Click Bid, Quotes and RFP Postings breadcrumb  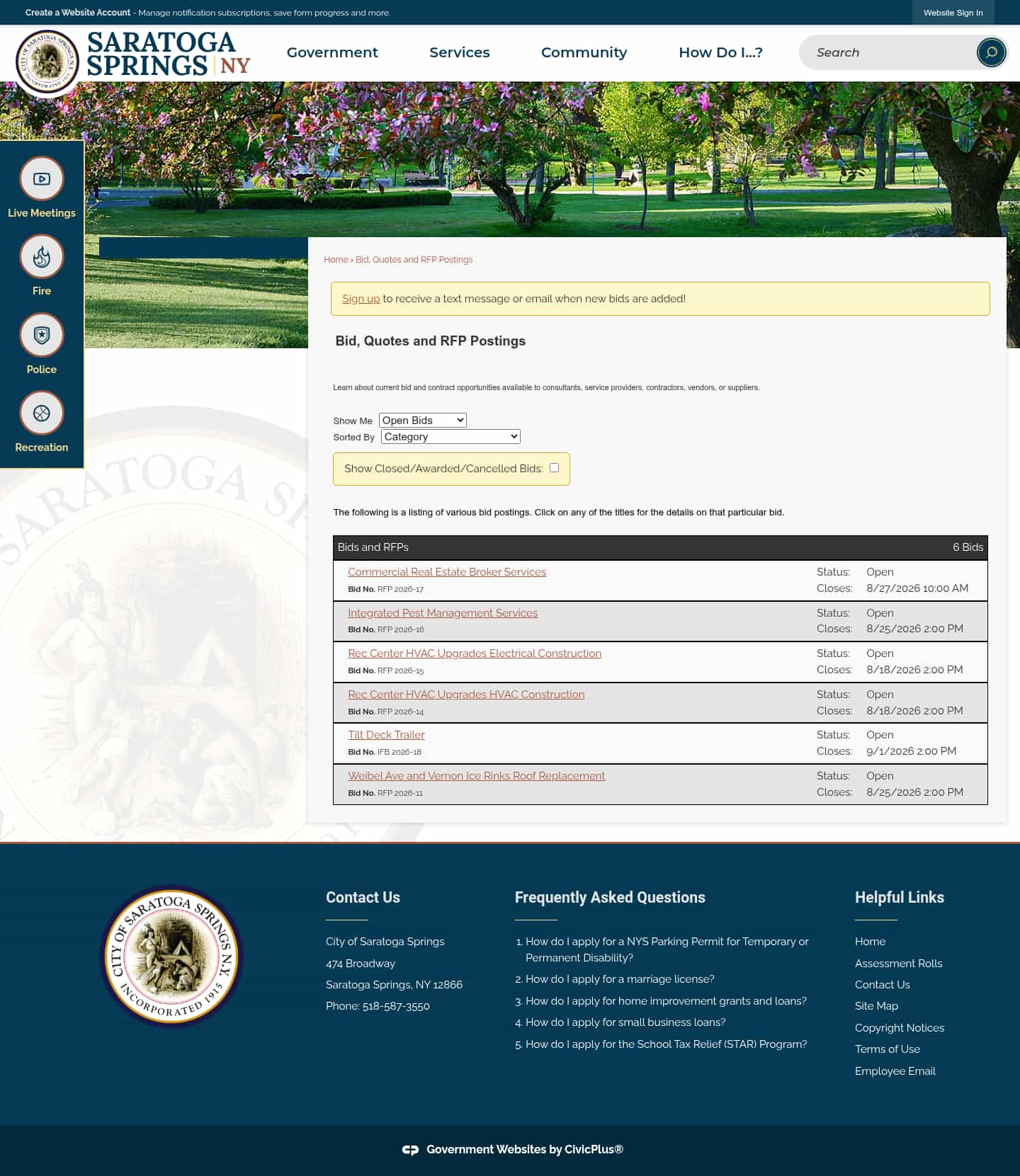(x=414, y=260)
